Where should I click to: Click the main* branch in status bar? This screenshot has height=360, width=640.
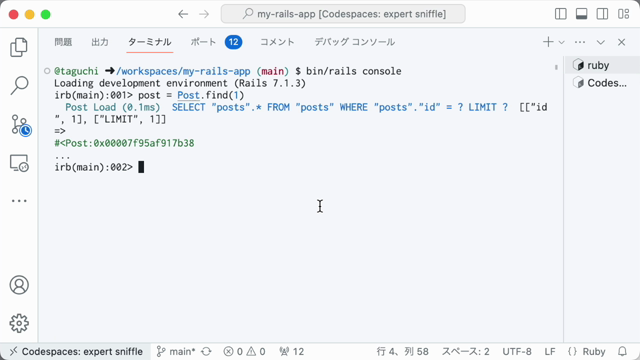click(x=176, y=351)
